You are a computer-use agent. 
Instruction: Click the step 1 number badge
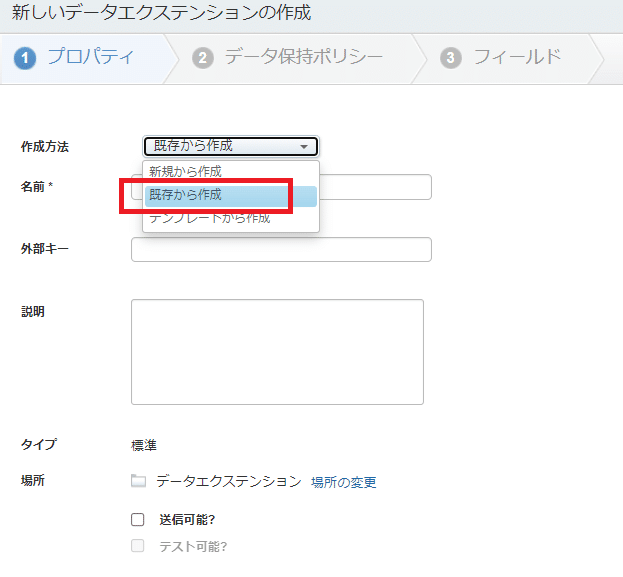pyautogui.click(x=25, y=58)
